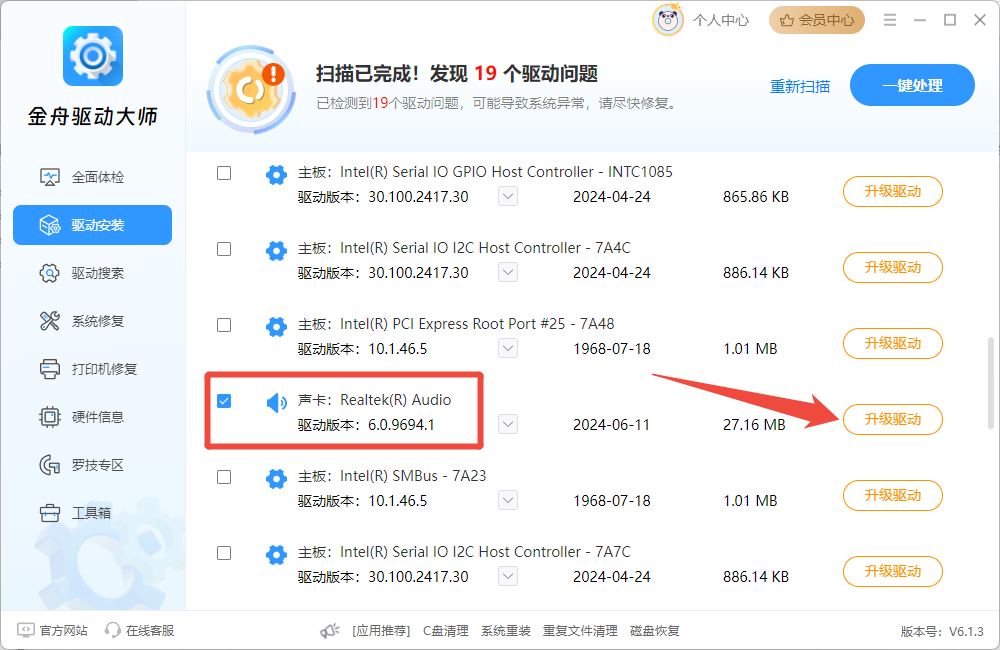Click the 硬件信息 chip icon
1000x650 pixels.
click(x=50, y=417)
